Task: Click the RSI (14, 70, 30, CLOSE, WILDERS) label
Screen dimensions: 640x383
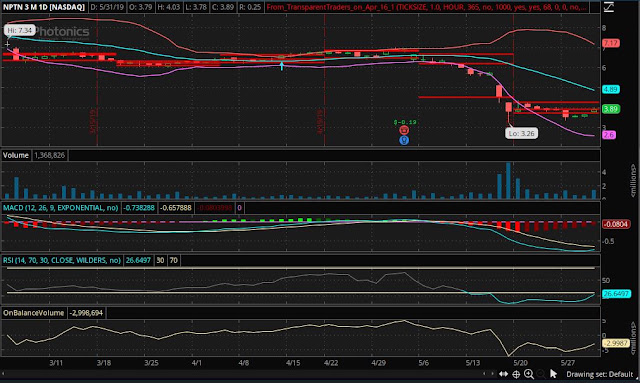Action: tap(62, 260)
